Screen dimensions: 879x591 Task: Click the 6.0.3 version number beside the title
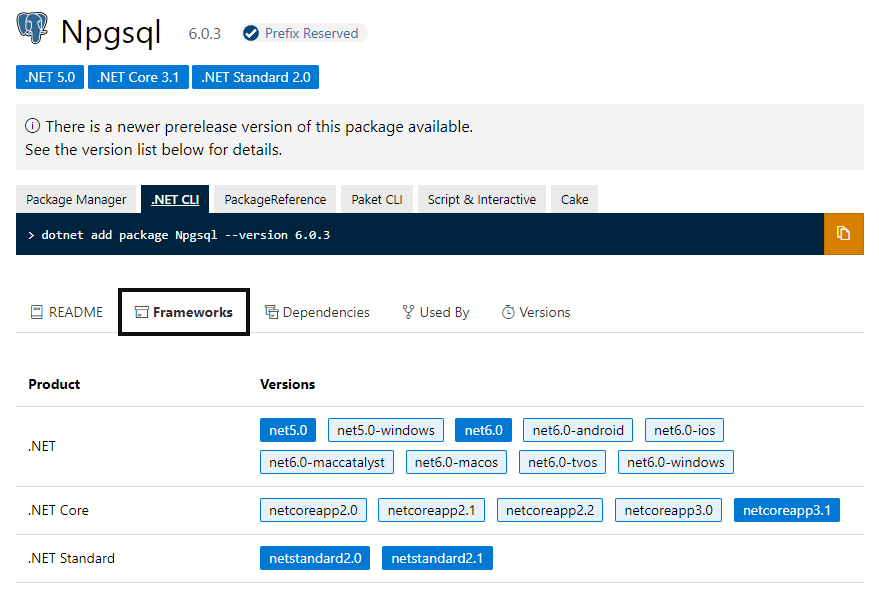coord(205,34)
